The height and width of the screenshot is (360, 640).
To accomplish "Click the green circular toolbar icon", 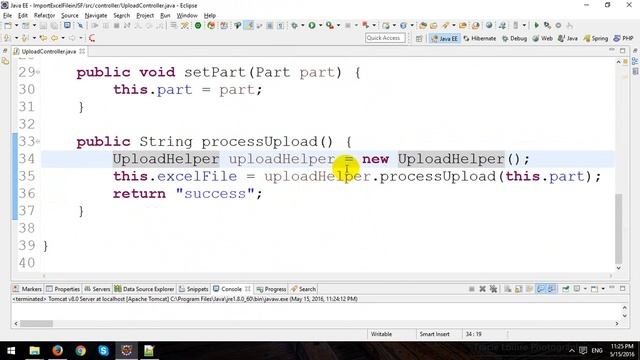I will click(x=198, y=25).
